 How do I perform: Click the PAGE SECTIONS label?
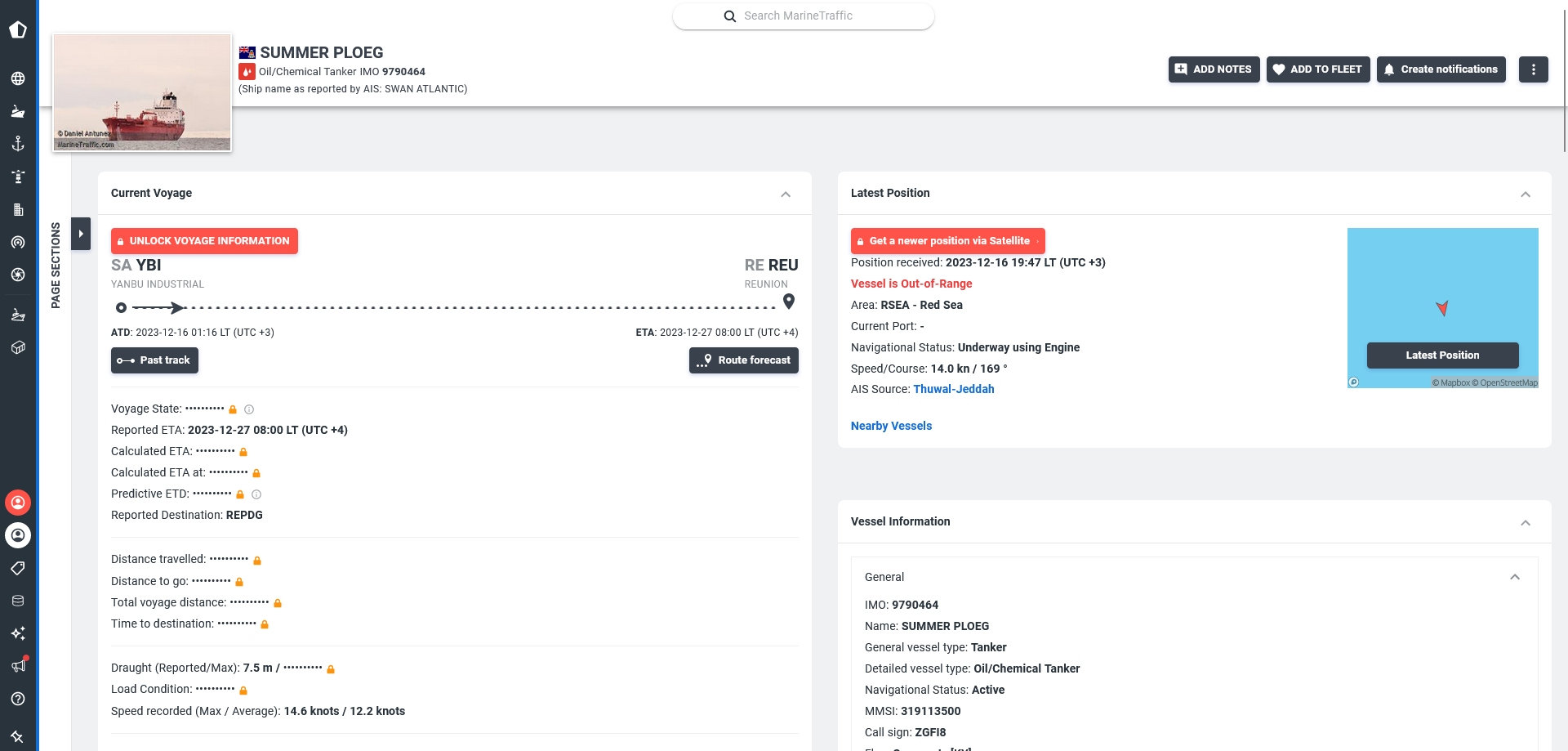(56, 266)
